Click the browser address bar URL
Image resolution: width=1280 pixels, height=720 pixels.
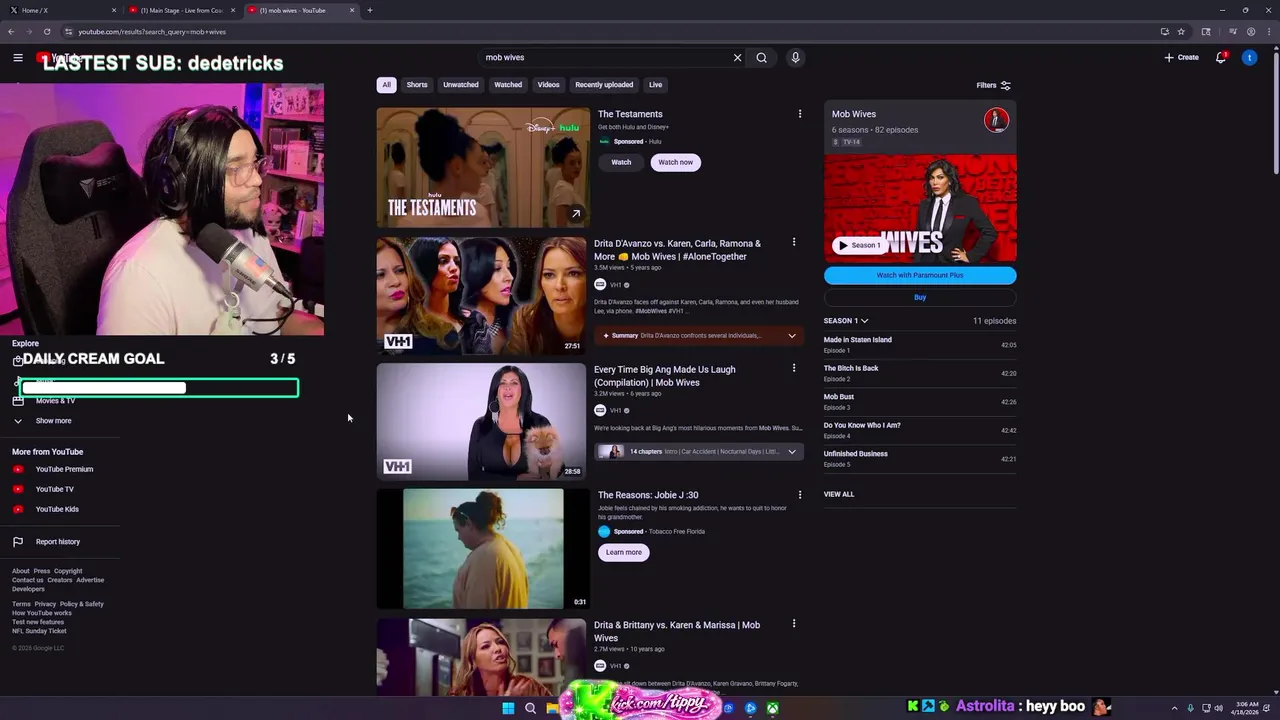click(x=152, y=32)
